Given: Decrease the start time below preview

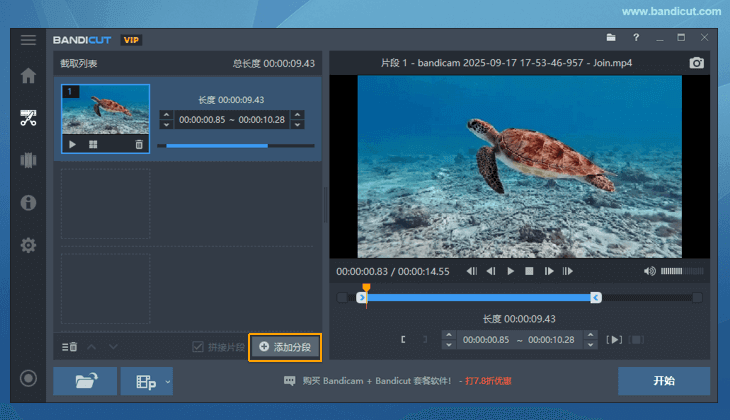Looking at the screenshot, I should click(448, 344).
